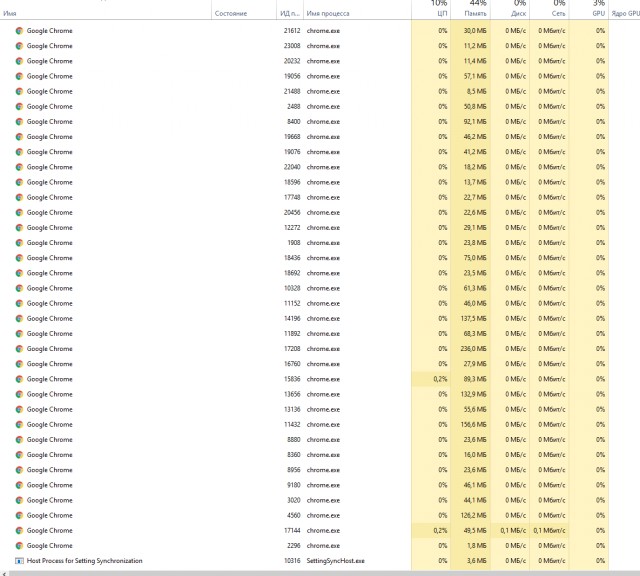Click the 0,1 Мбит/с network value
The width and height of the screenshot is (640, 576).
(549, 530)
